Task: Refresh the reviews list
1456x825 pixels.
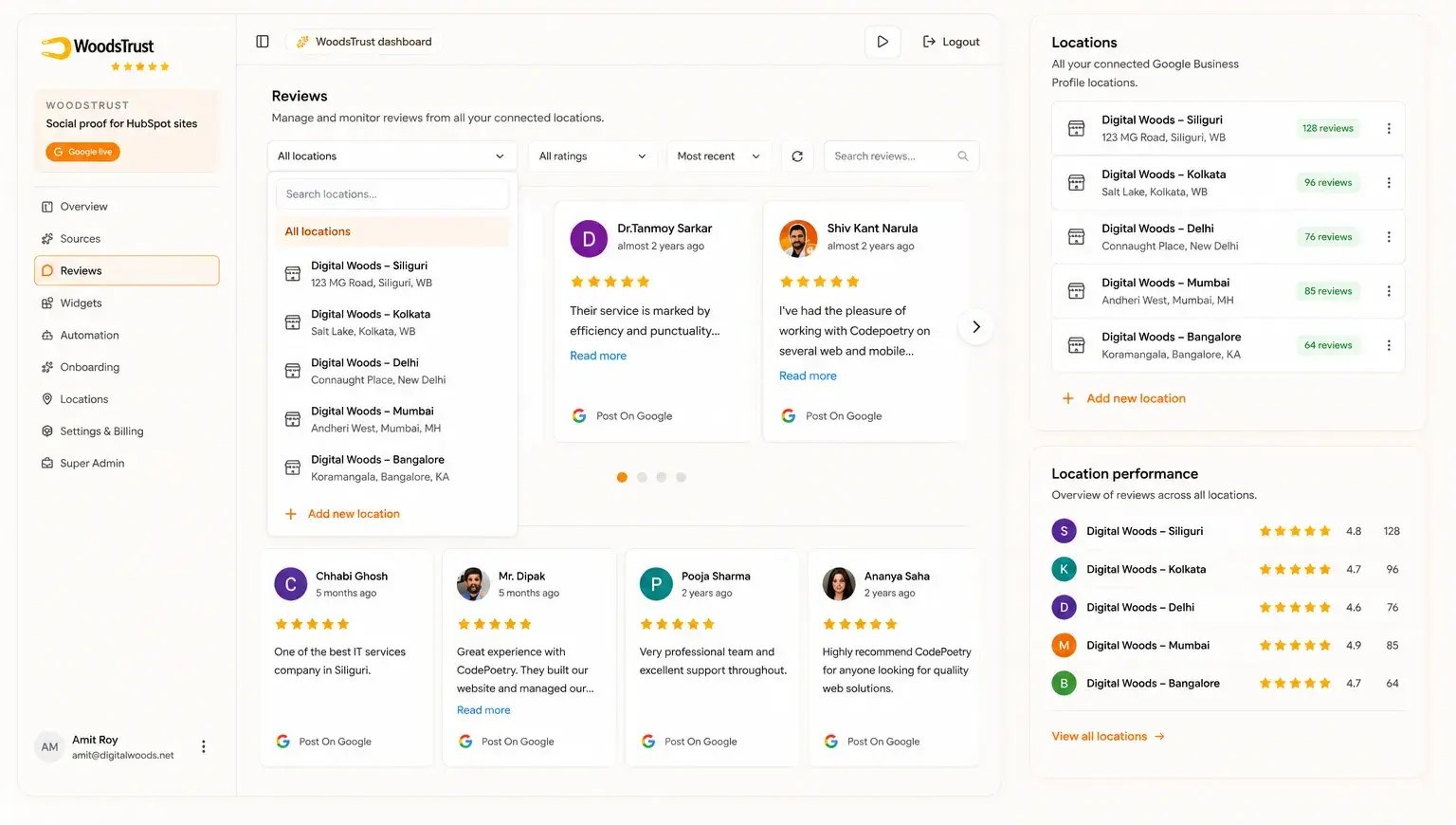Action: [797, 156]
